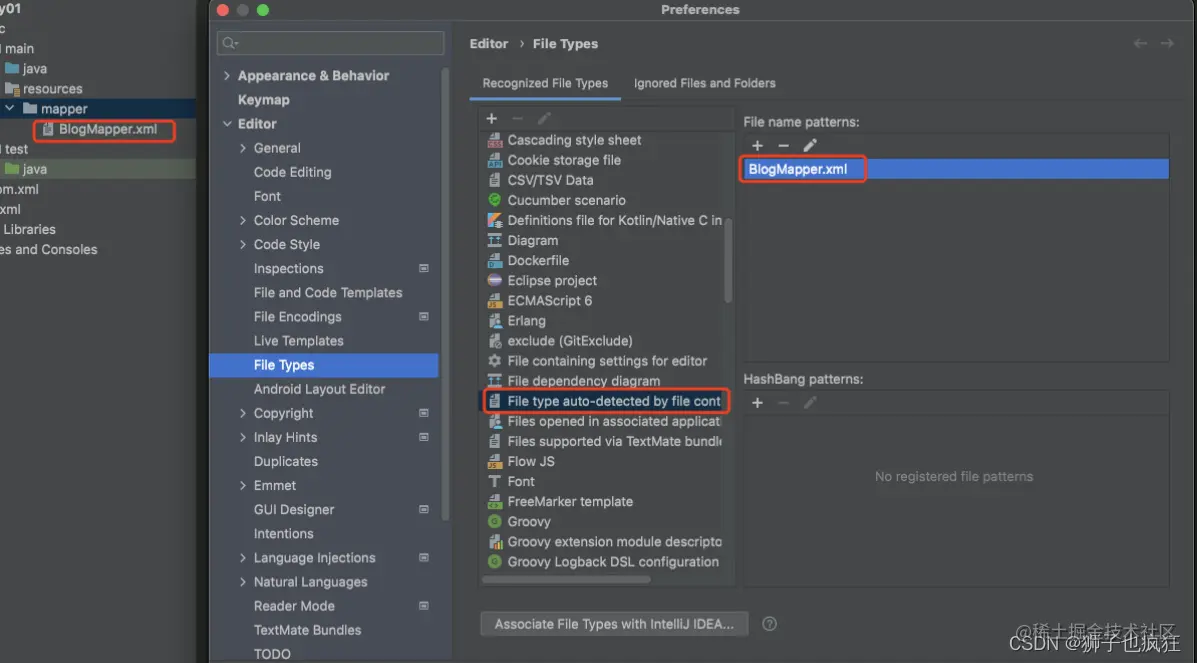
Task: Expand the Inlay Hints node
Action: pyautogui.click(x=243, y=437)
